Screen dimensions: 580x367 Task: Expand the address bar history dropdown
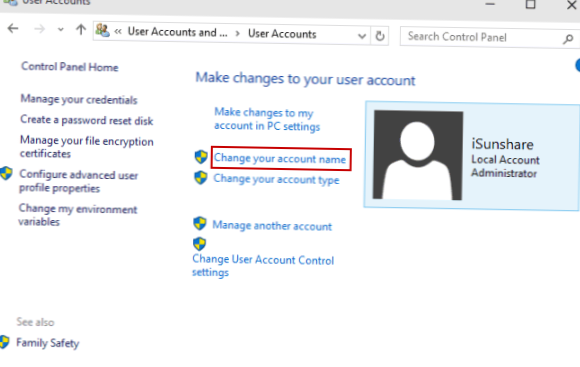tap(362, 36)
